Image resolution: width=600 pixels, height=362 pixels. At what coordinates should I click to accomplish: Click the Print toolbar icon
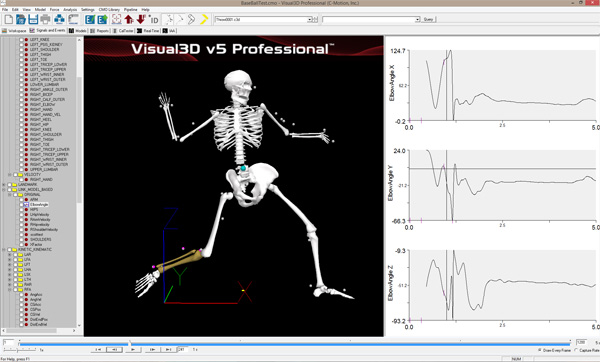point(46,19)
